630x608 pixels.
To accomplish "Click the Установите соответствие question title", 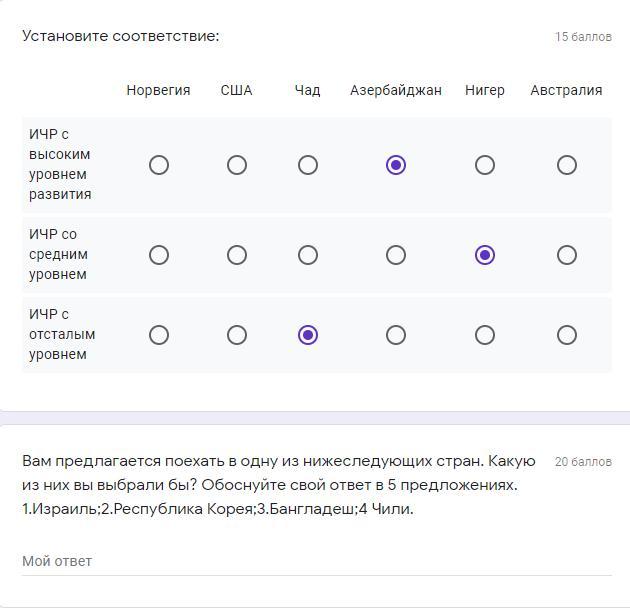I will point(120,36).
